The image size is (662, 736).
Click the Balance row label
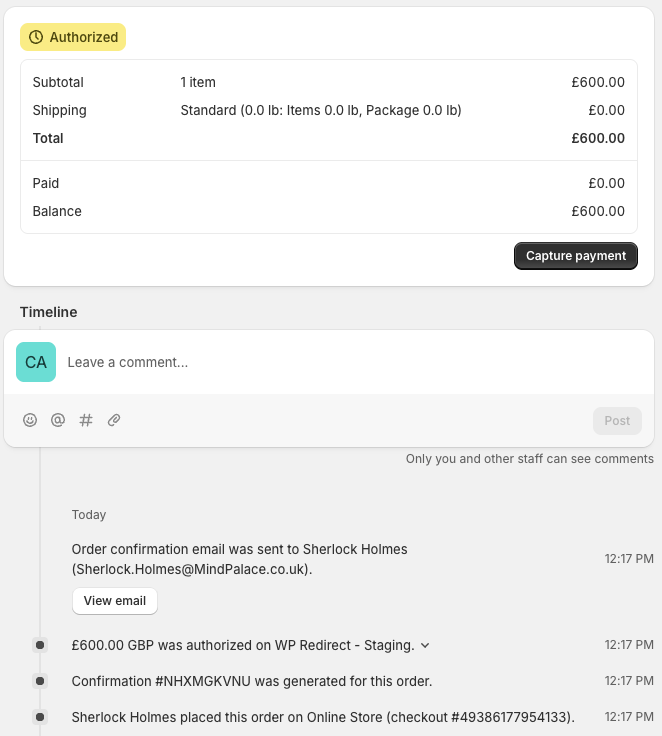tap(57, 211)
